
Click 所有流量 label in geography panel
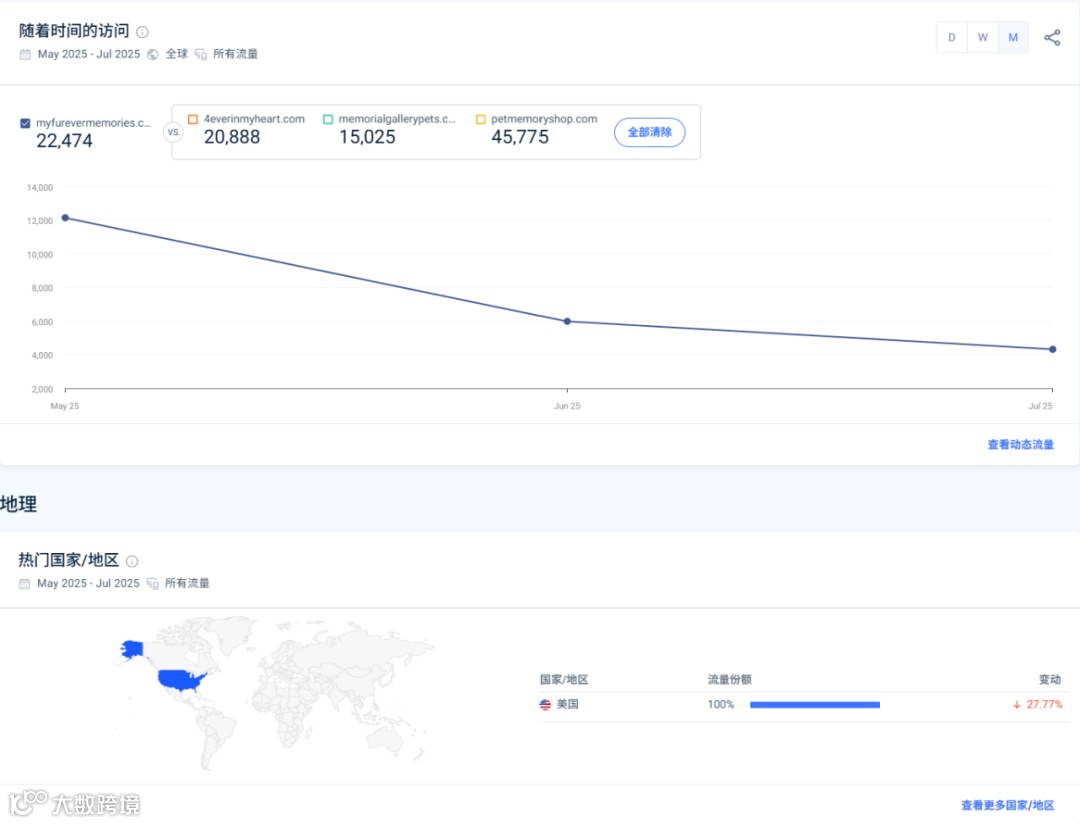[x=187, y=583]
